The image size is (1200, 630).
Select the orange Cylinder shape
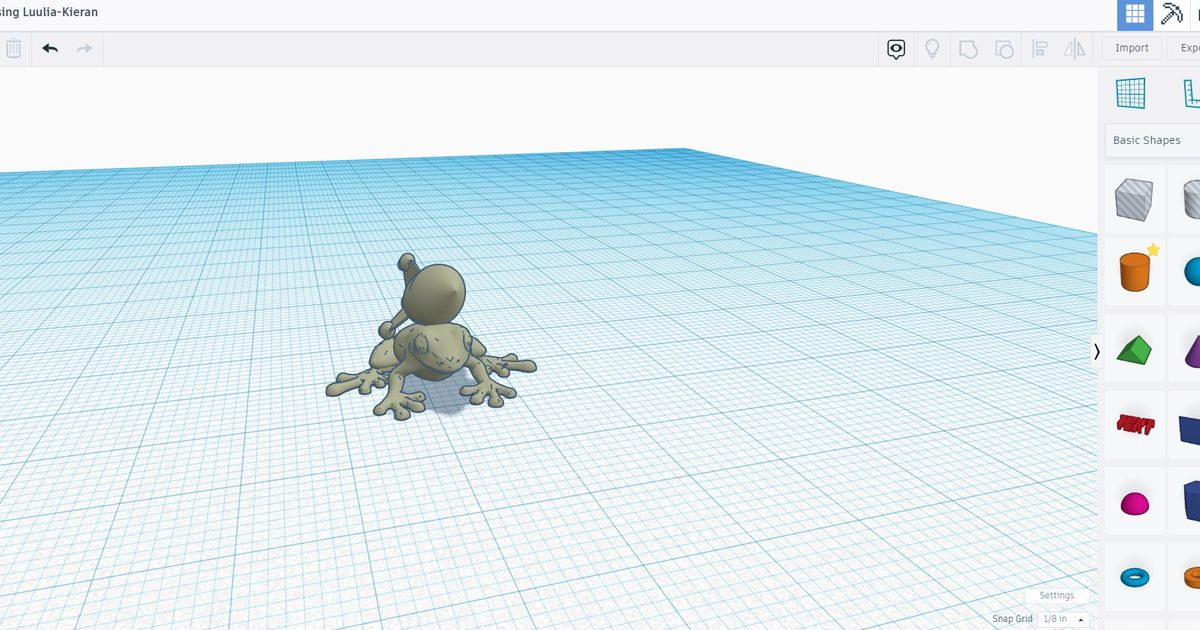(x=1133, y=271)
